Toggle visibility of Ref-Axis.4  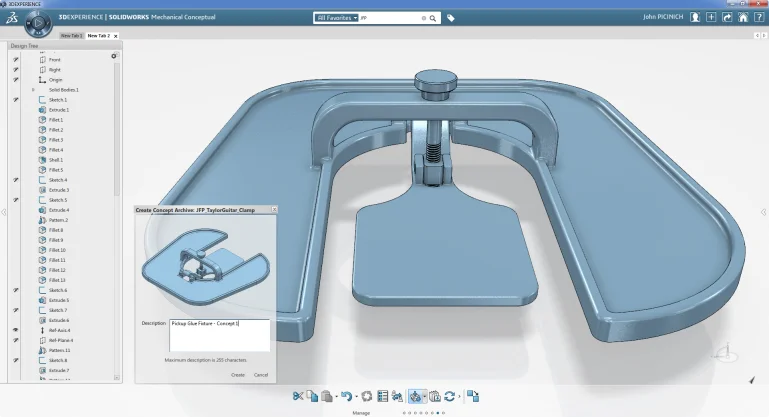tap(15, 330)
